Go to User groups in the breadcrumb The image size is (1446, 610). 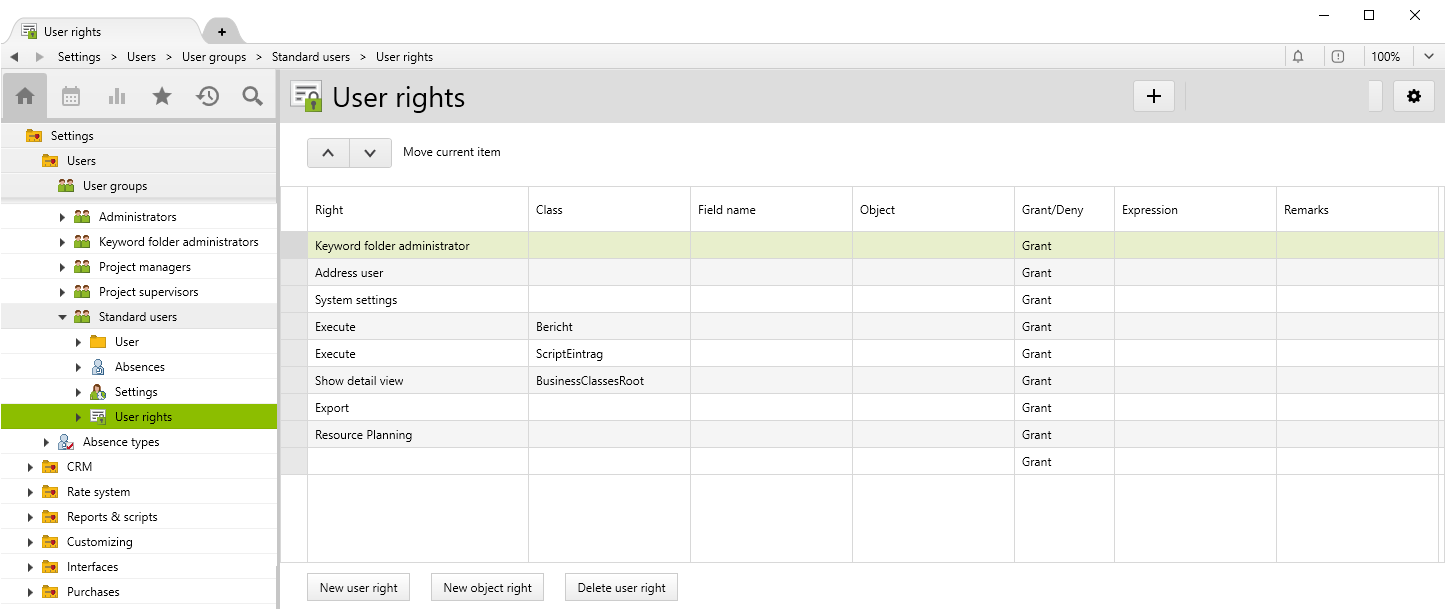click(x=213, y=57)
